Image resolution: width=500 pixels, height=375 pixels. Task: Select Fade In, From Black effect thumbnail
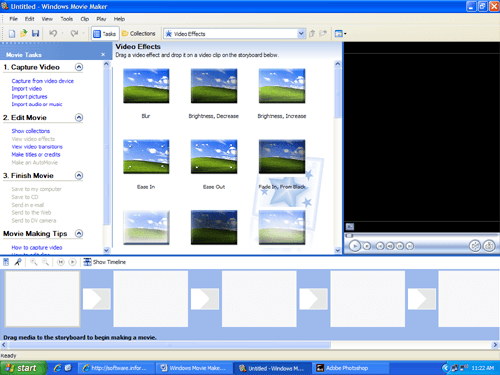coord(282,157)
